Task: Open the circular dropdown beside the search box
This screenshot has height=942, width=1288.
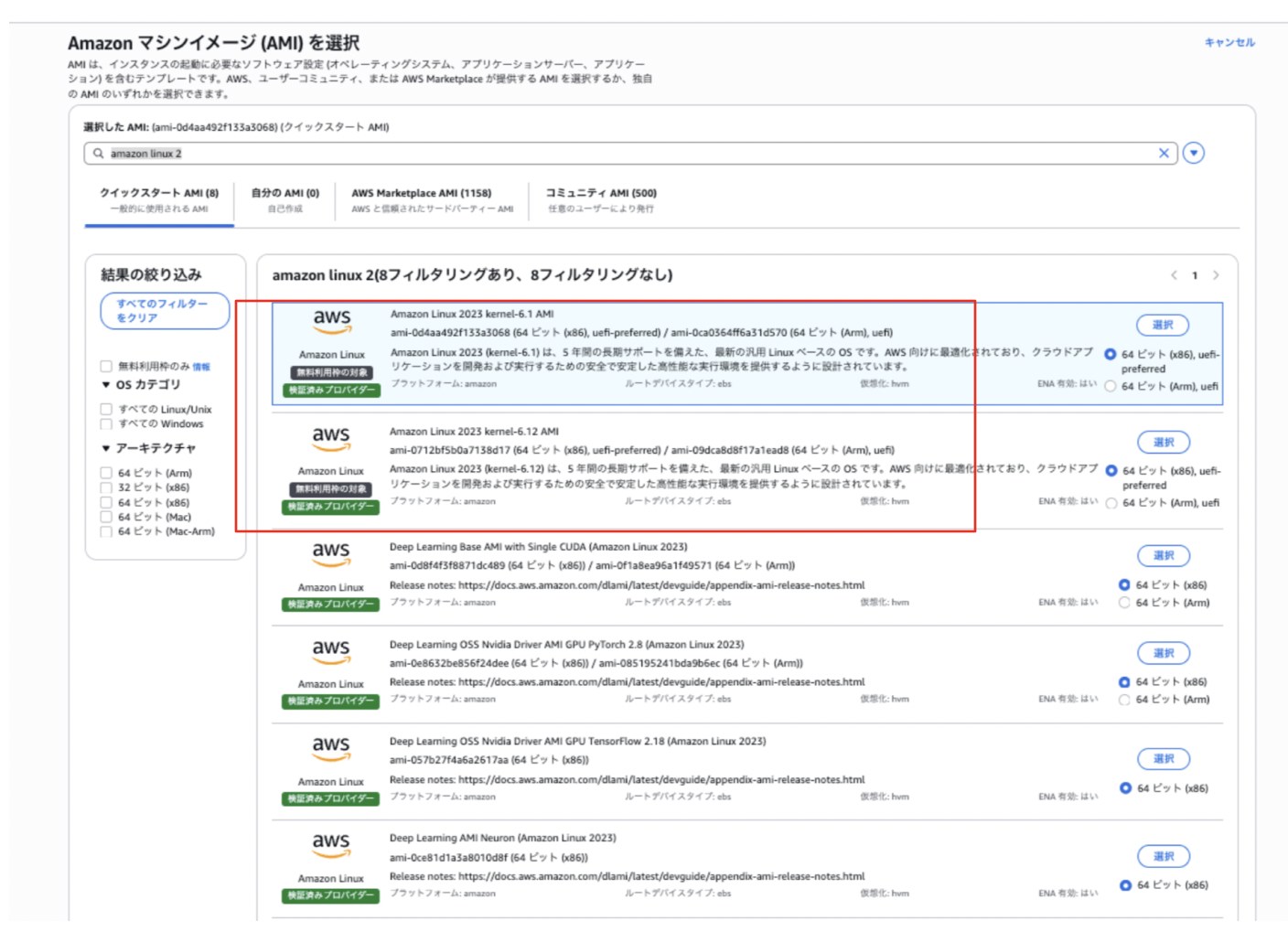Action: (x=1193, y=153)
